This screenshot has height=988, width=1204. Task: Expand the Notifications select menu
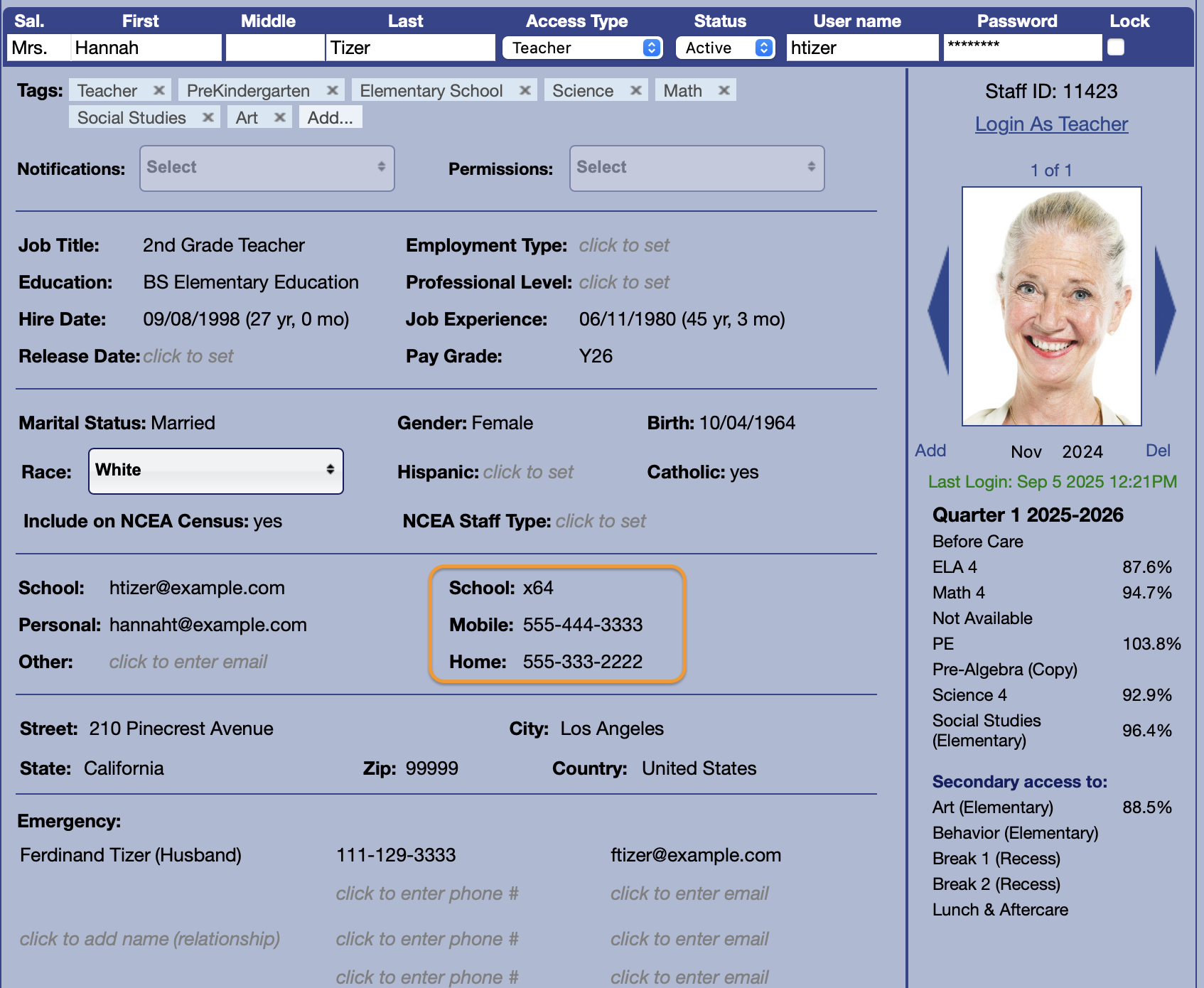pyautogui.click(x=267, y=168)
